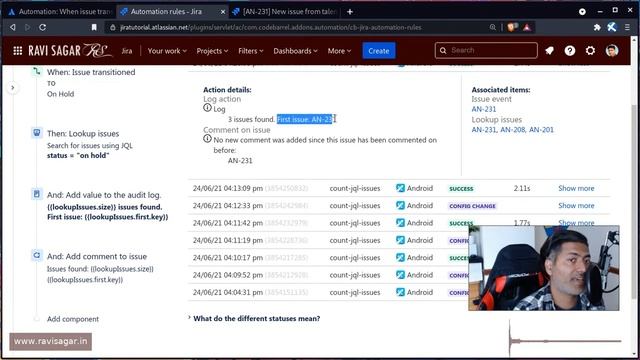Open the user profile avatar
The image size is (640, 360).
(612, 51)
